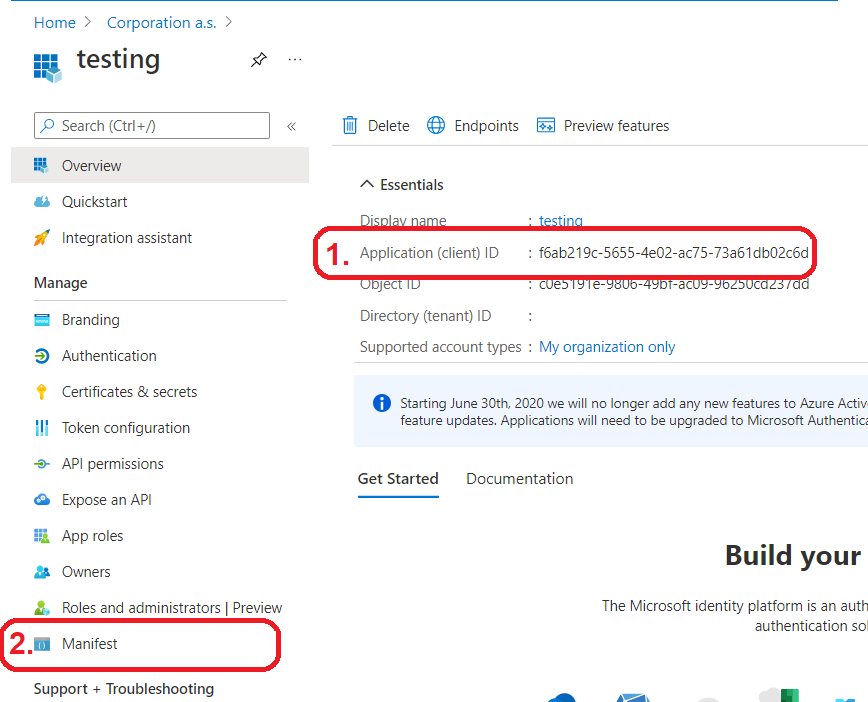Click the blue info icon in banner
This screenshot has height=702, width=868.
pos(381,403)
